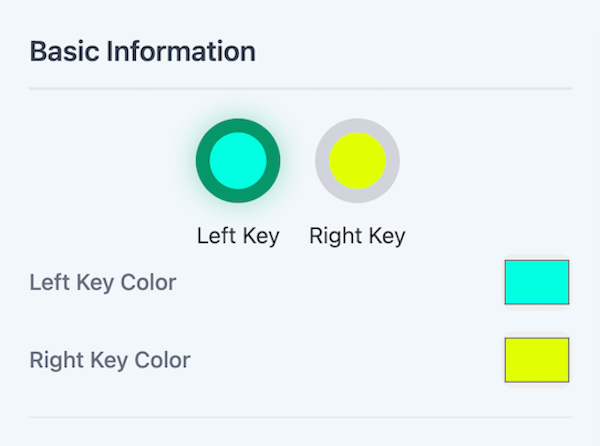This screenshot has width=600, height=446.
Task: Change the yellow color swatch
Action: coord(536,360)
